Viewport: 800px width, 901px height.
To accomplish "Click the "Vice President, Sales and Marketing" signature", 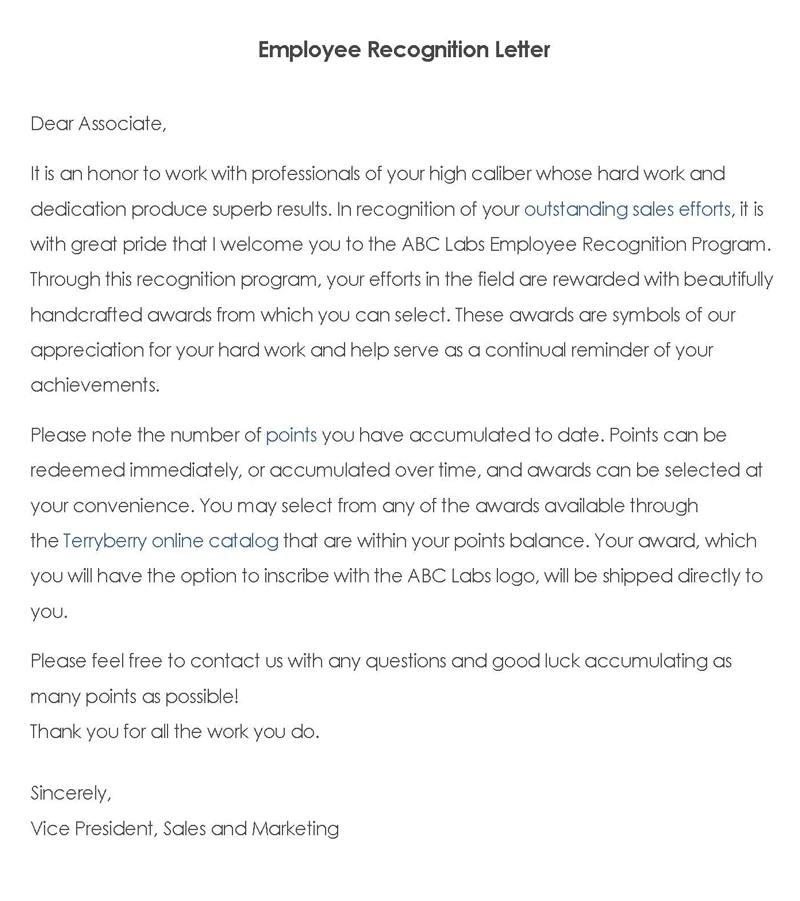I will (x=184, y=828).
